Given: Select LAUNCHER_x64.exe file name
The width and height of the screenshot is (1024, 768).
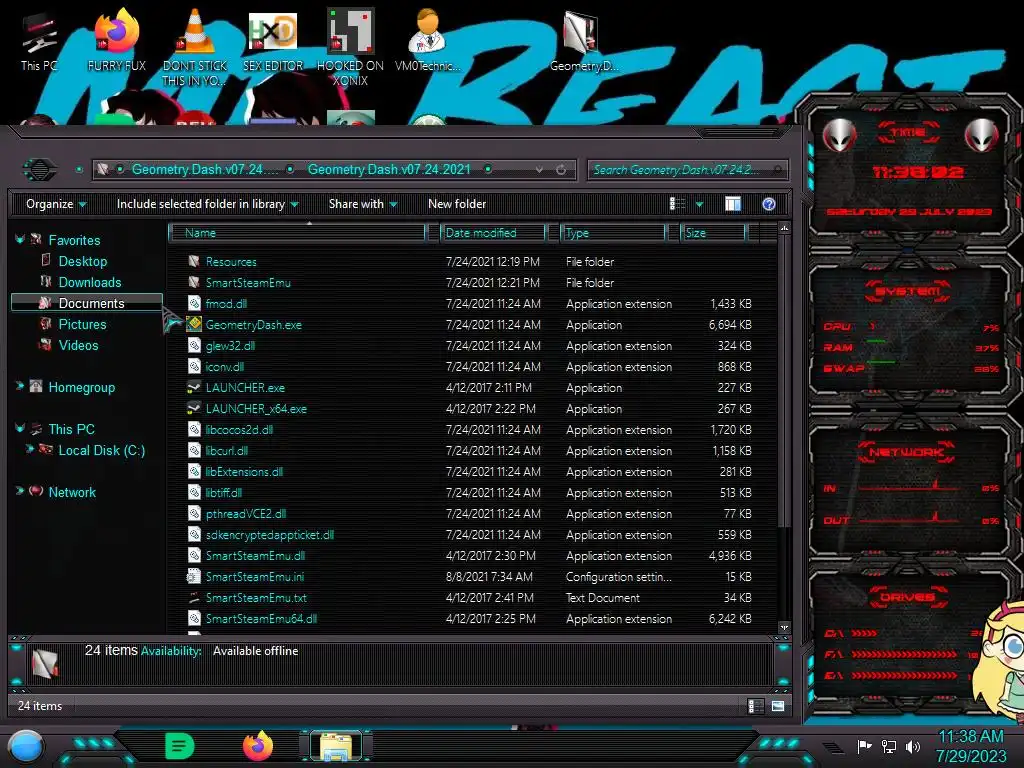Looking at the screenshot, I should point(256,409).
